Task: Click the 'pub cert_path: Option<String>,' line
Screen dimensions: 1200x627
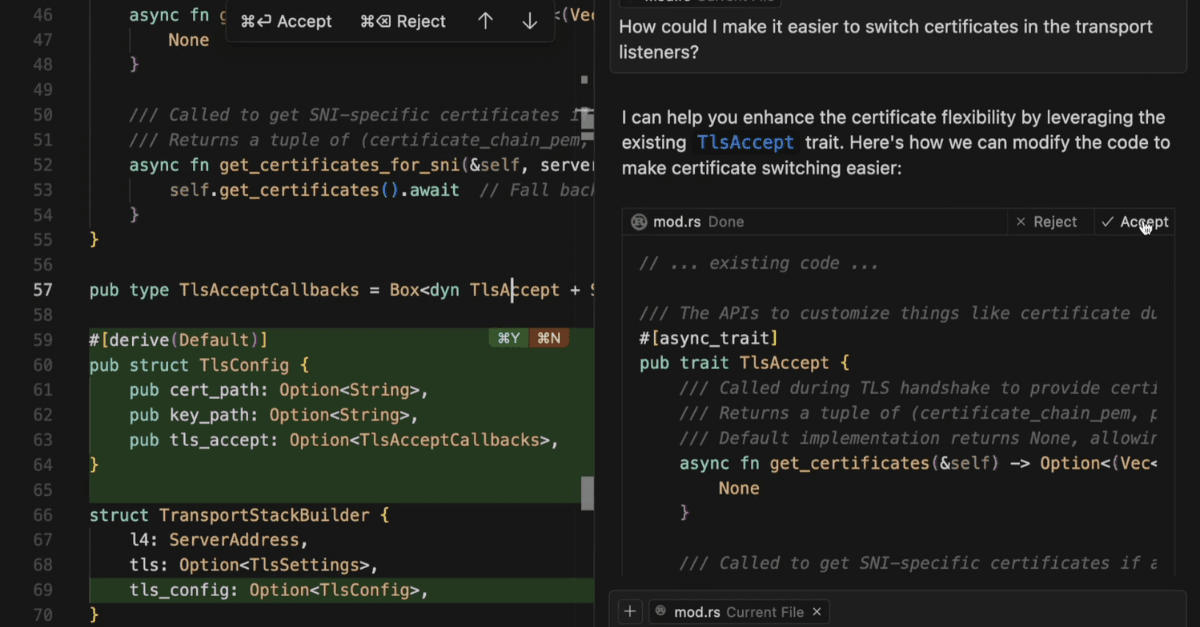Action: 279,390
